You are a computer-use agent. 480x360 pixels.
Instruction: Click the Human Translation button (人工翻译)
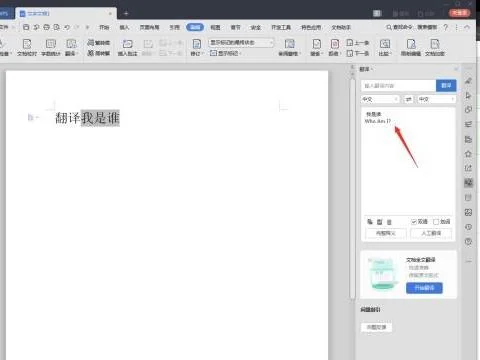click(x=431, y=233)
